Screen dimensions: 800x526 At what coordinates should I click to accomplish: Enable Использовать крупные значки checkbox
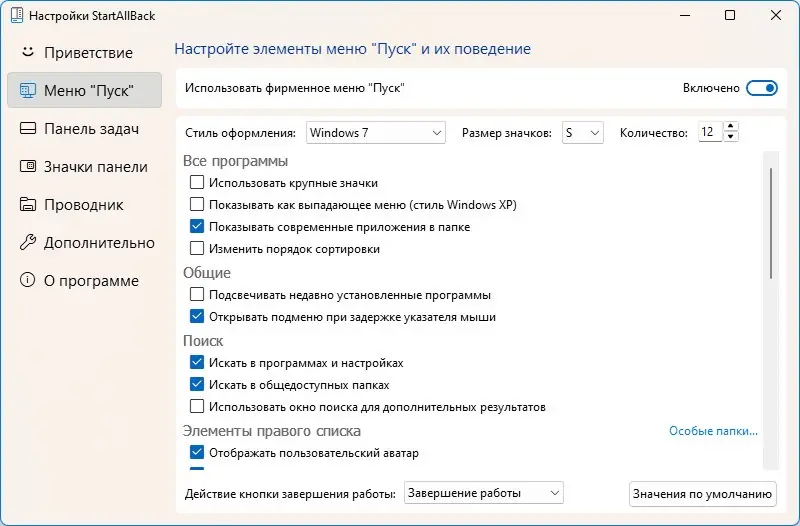click(x=197, y=183)
